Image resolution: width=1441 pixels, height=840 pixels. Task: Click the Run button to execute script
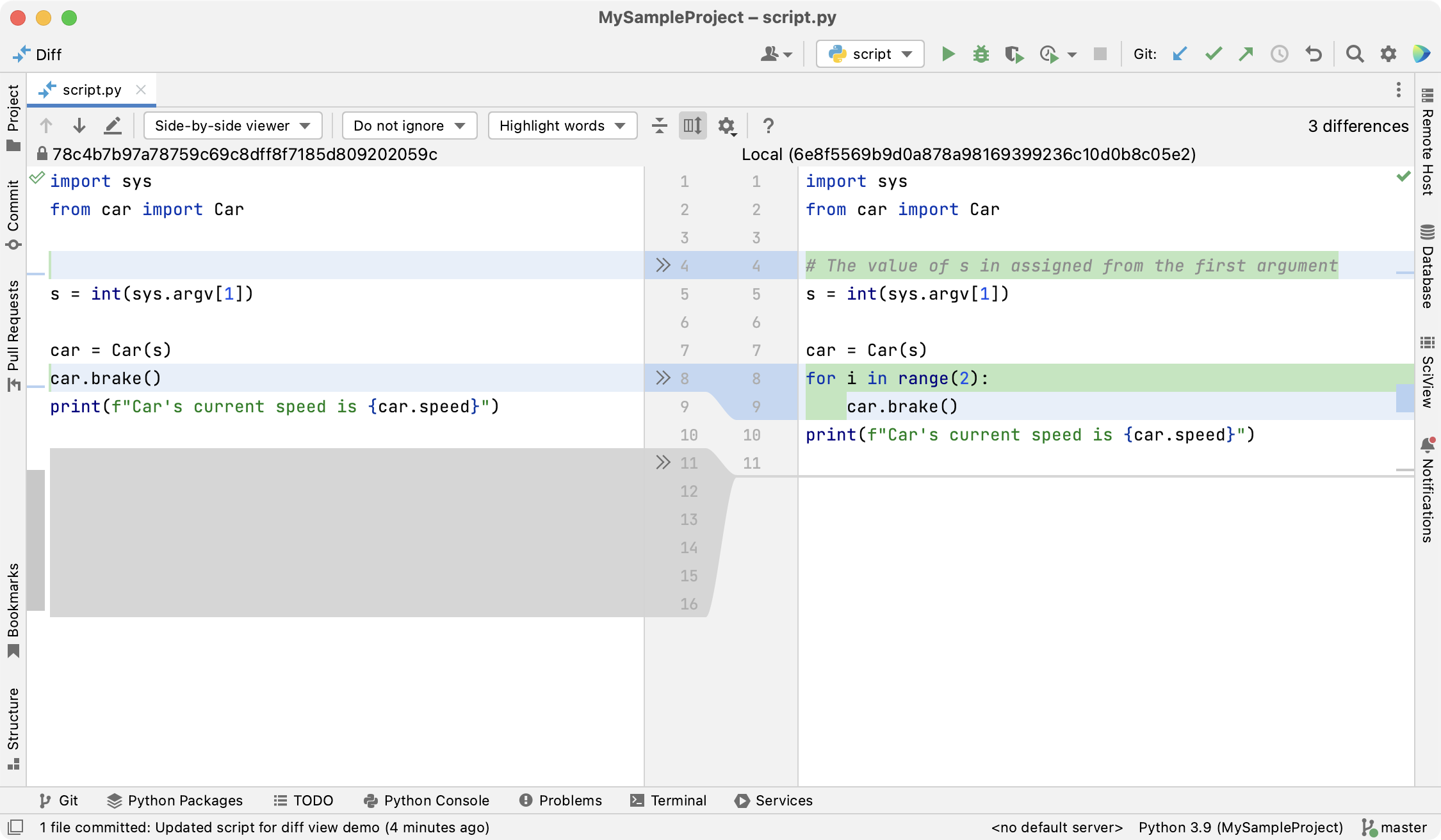point(947,55)
